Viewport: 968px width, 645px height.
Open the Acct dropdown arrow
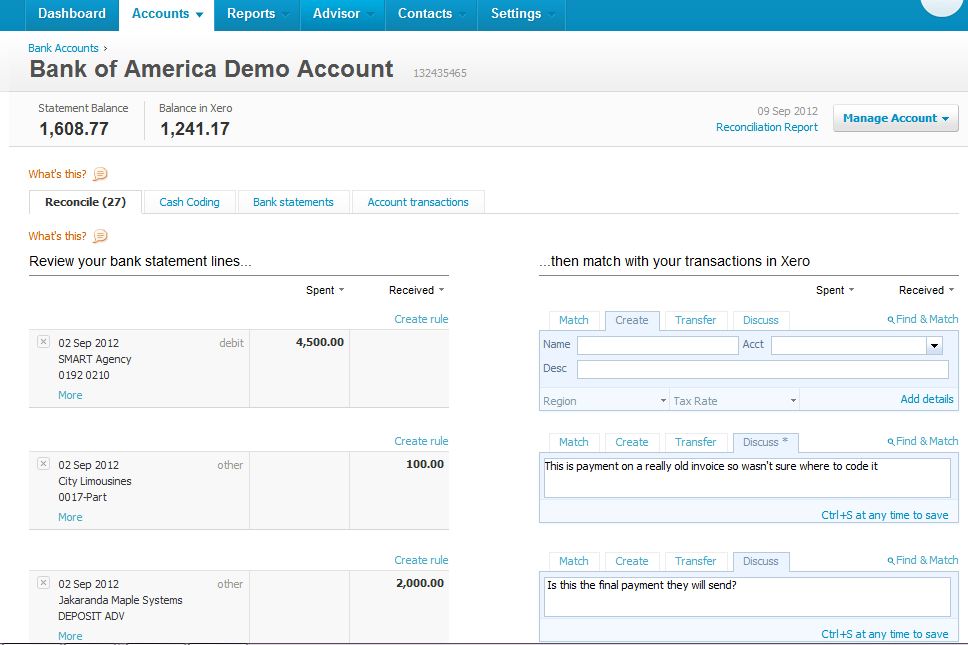[935, 345]
